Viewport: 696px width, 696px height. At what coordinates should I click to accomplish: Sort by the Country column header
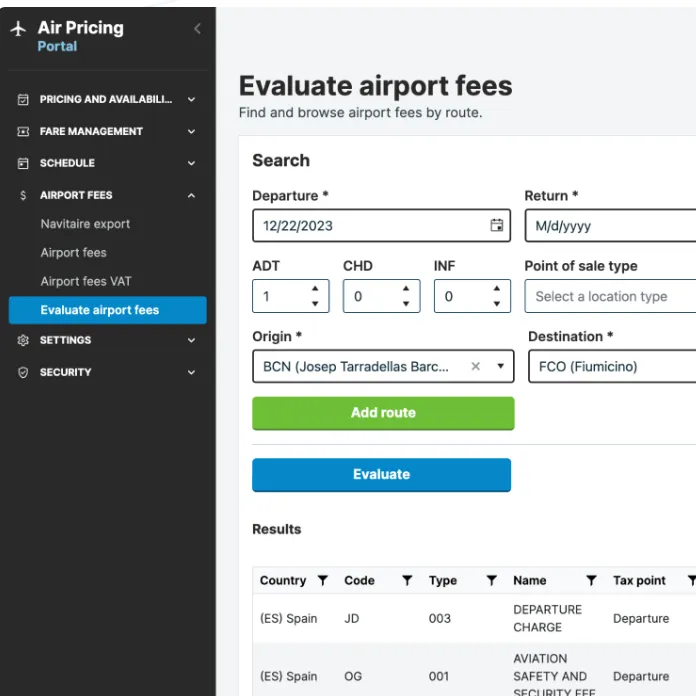click(283, 580)
